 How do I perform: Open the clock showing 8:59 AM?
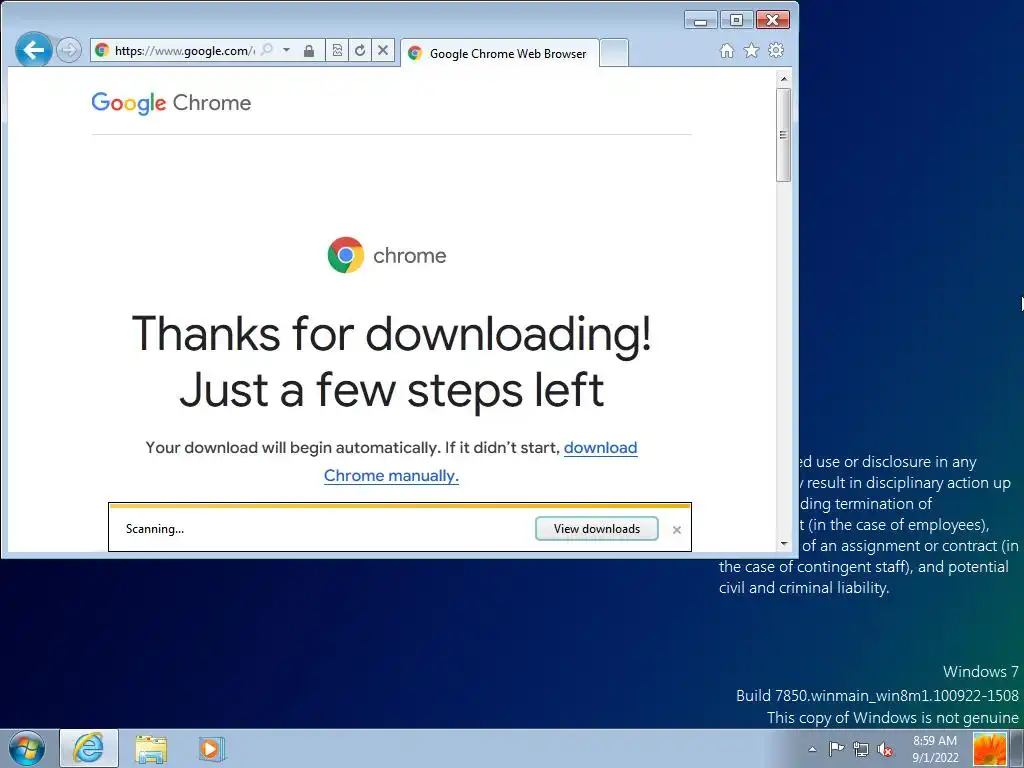pyautogui.click(x=935, y=749)
